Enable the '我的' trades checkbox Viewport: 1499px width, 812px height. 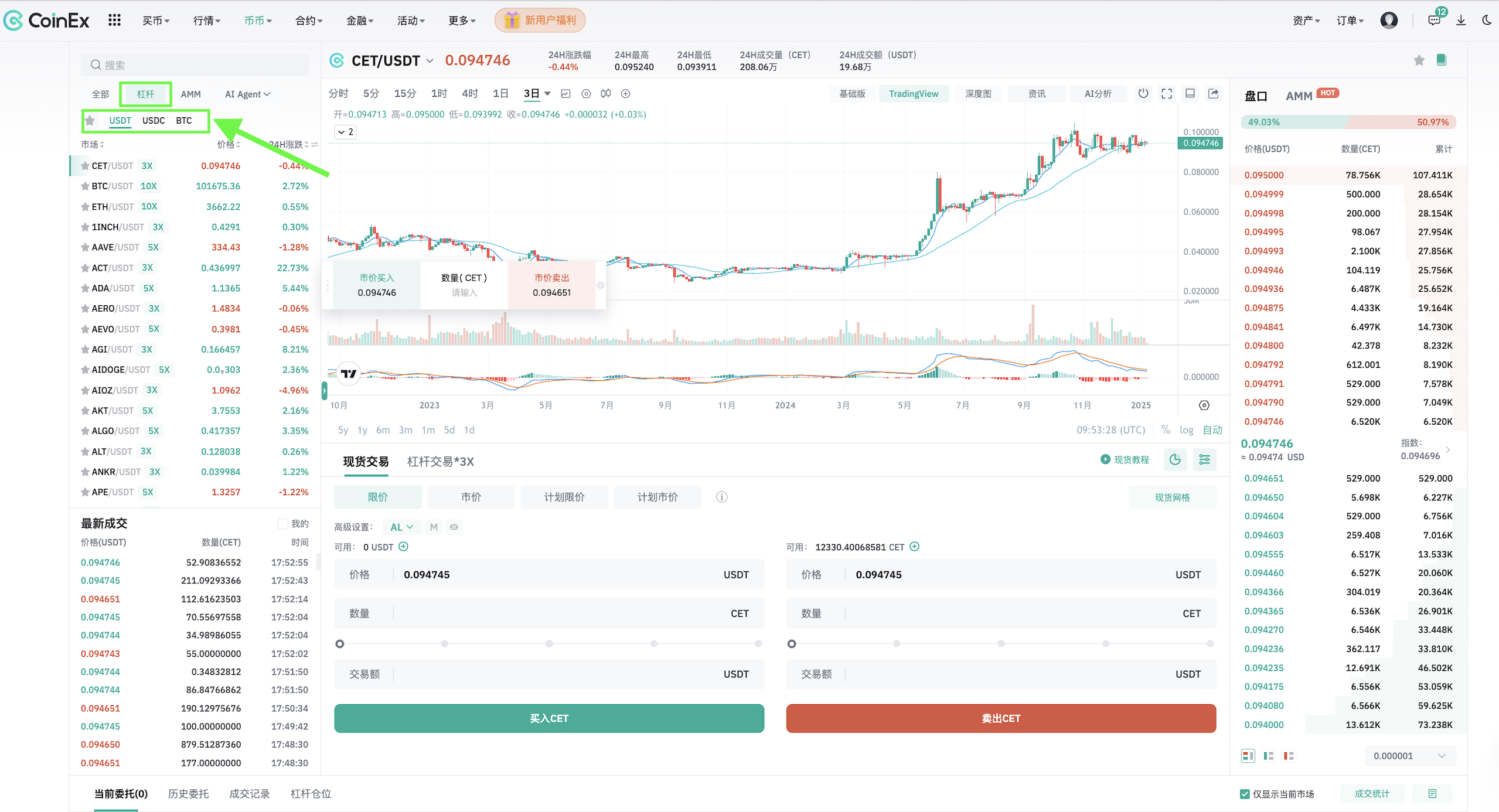[283, 523]
